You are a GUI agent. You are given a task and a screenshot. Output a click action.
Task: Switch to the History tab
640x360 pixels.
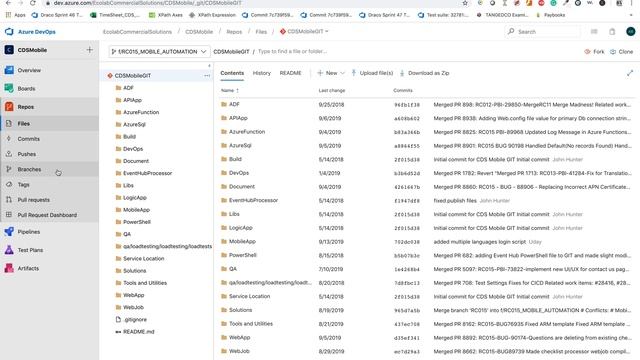(262, 73)
